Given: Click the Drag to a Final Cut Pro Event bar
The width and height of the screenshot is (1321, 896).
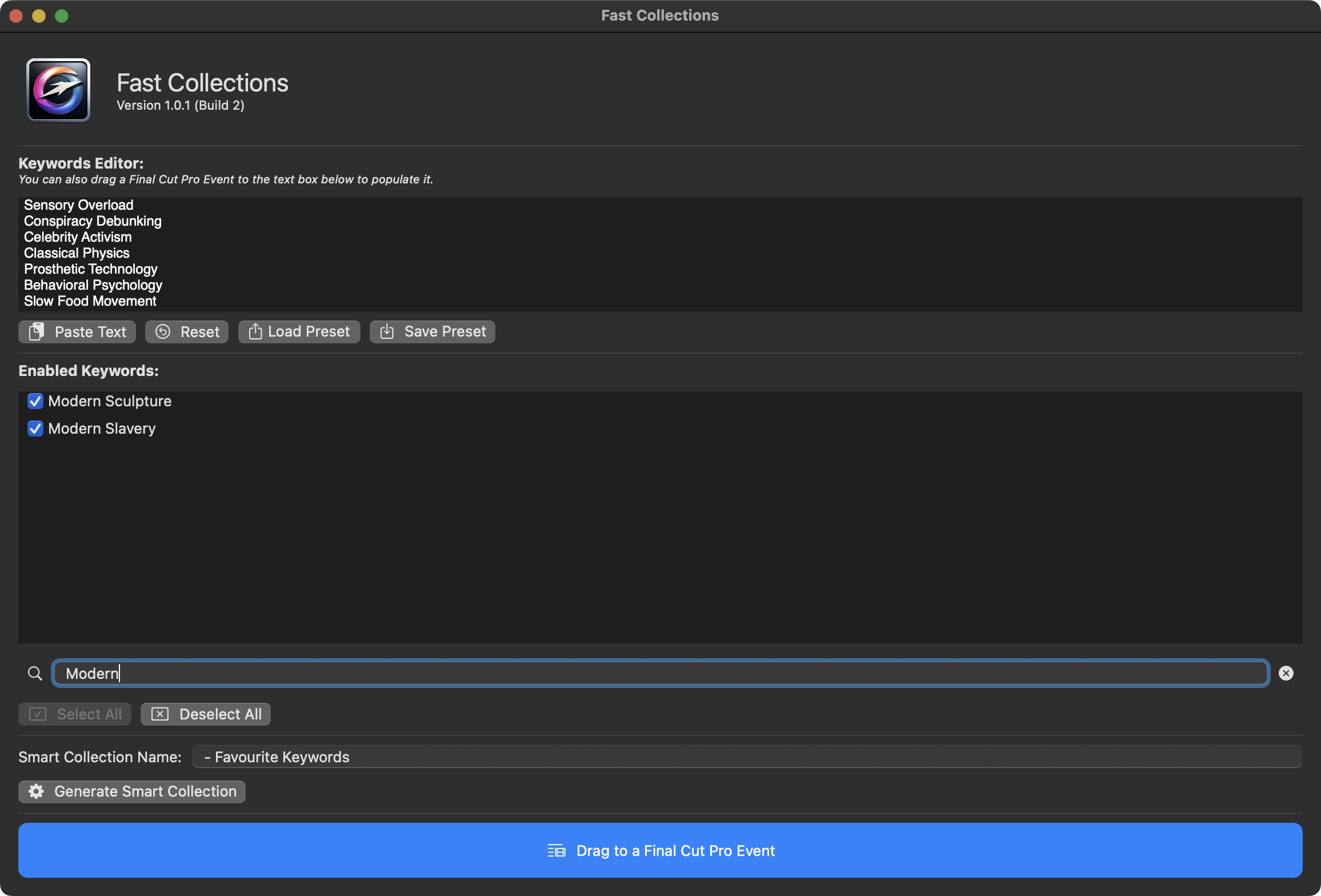Looking at the screenshot, I should coord(660,850).
